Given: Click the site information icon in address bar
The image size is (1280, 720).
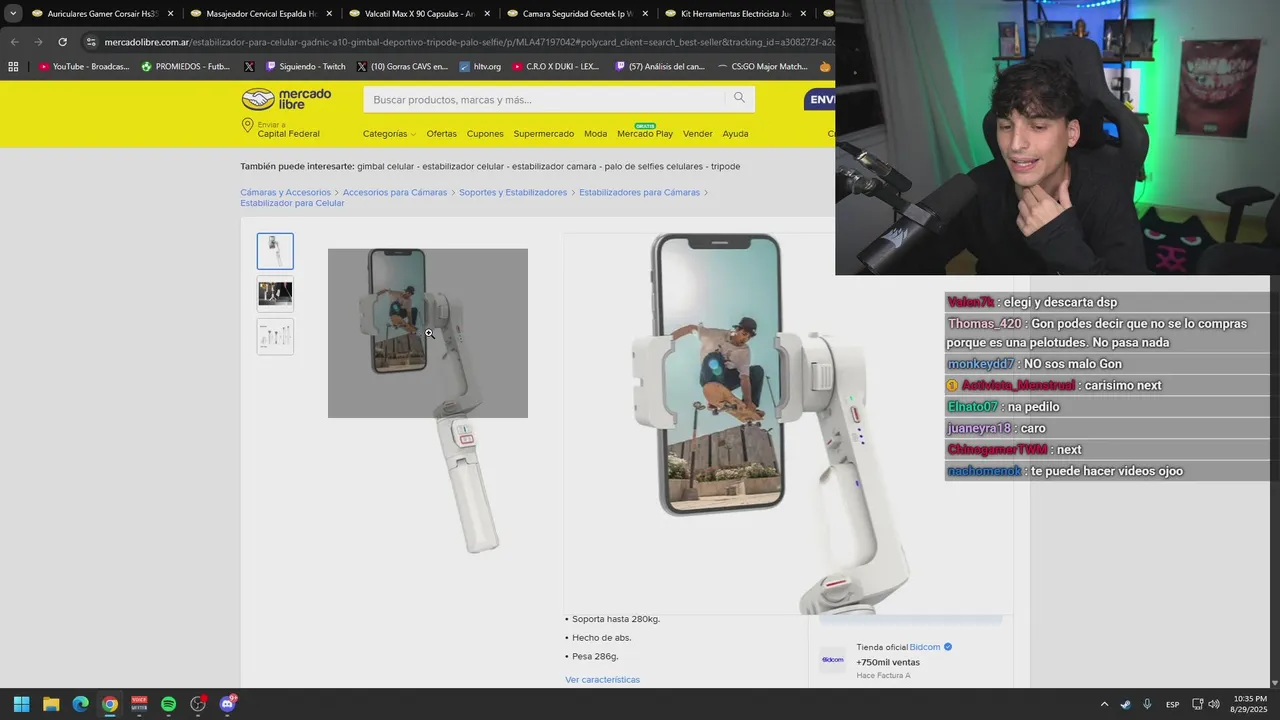Looking at the screenshot, I should (91, 42).
